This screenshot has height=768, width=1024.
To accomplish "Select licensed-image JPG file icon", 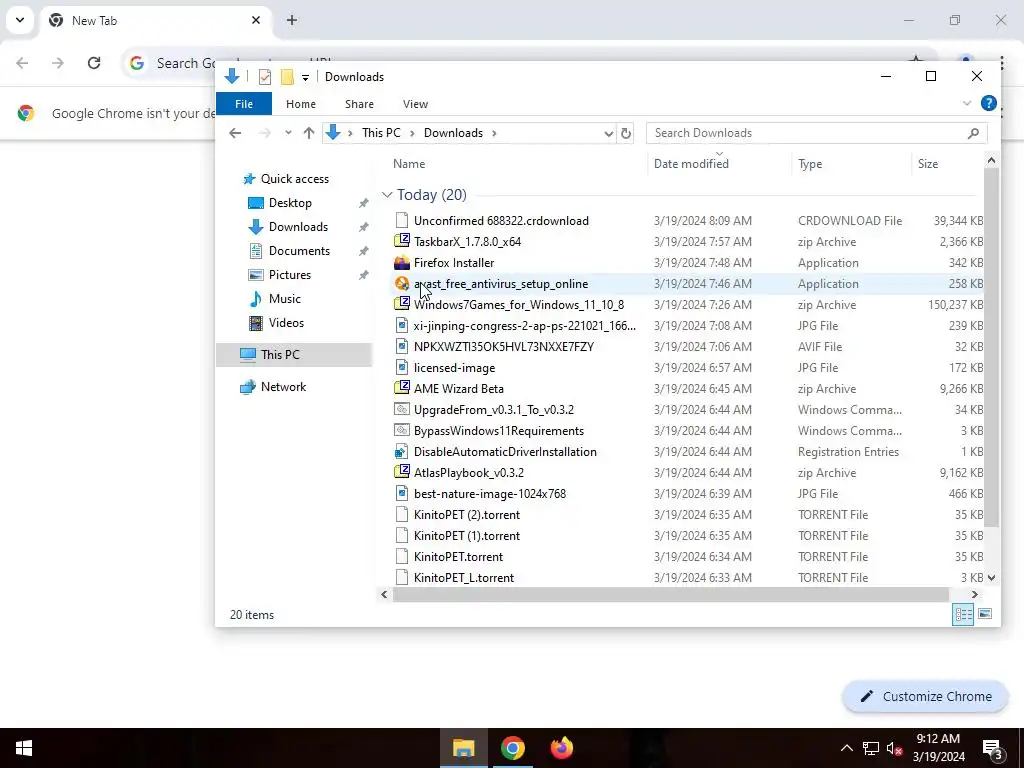I will tap(402, 368).
